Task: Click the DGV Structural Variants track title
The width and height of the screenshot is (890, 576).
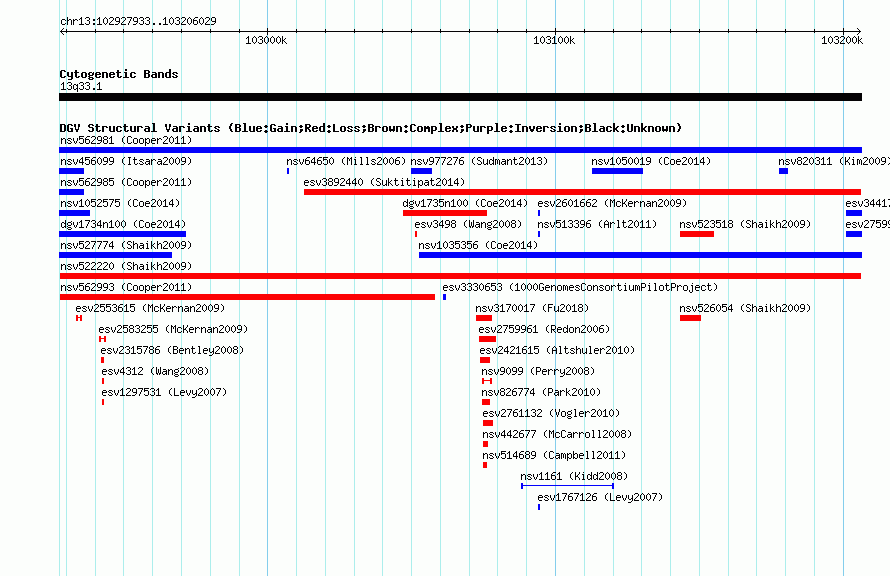Action: coord(371,128)
